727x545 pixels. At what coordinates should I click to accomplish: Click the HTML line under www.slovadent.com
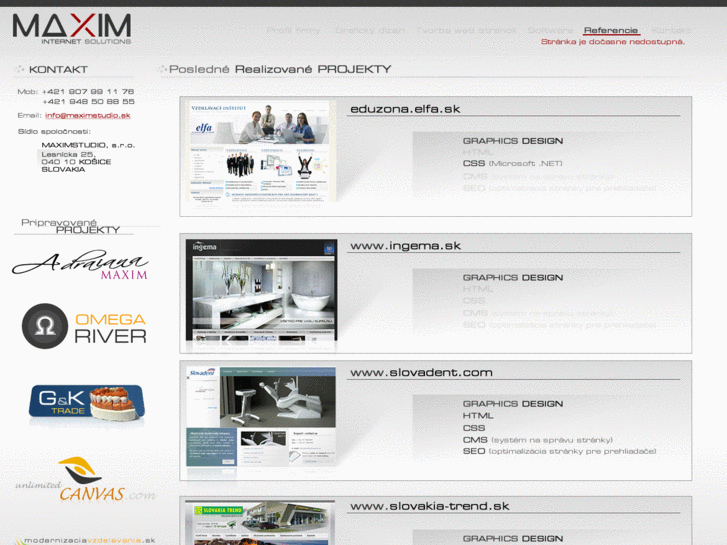[x=478, y=416]
